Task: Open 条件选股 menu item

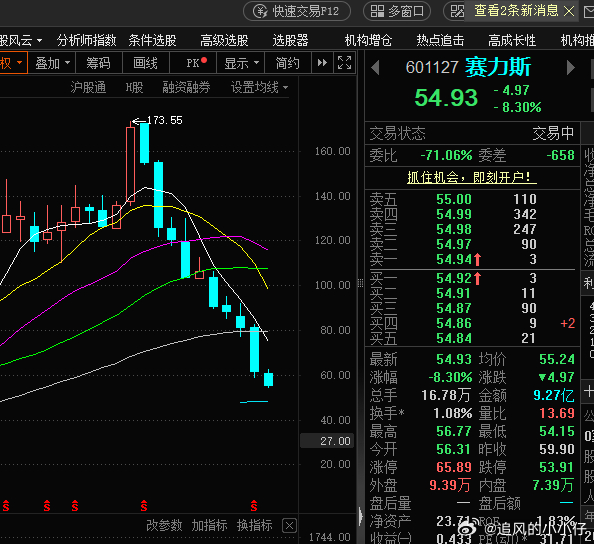Action: coord(153,40)
